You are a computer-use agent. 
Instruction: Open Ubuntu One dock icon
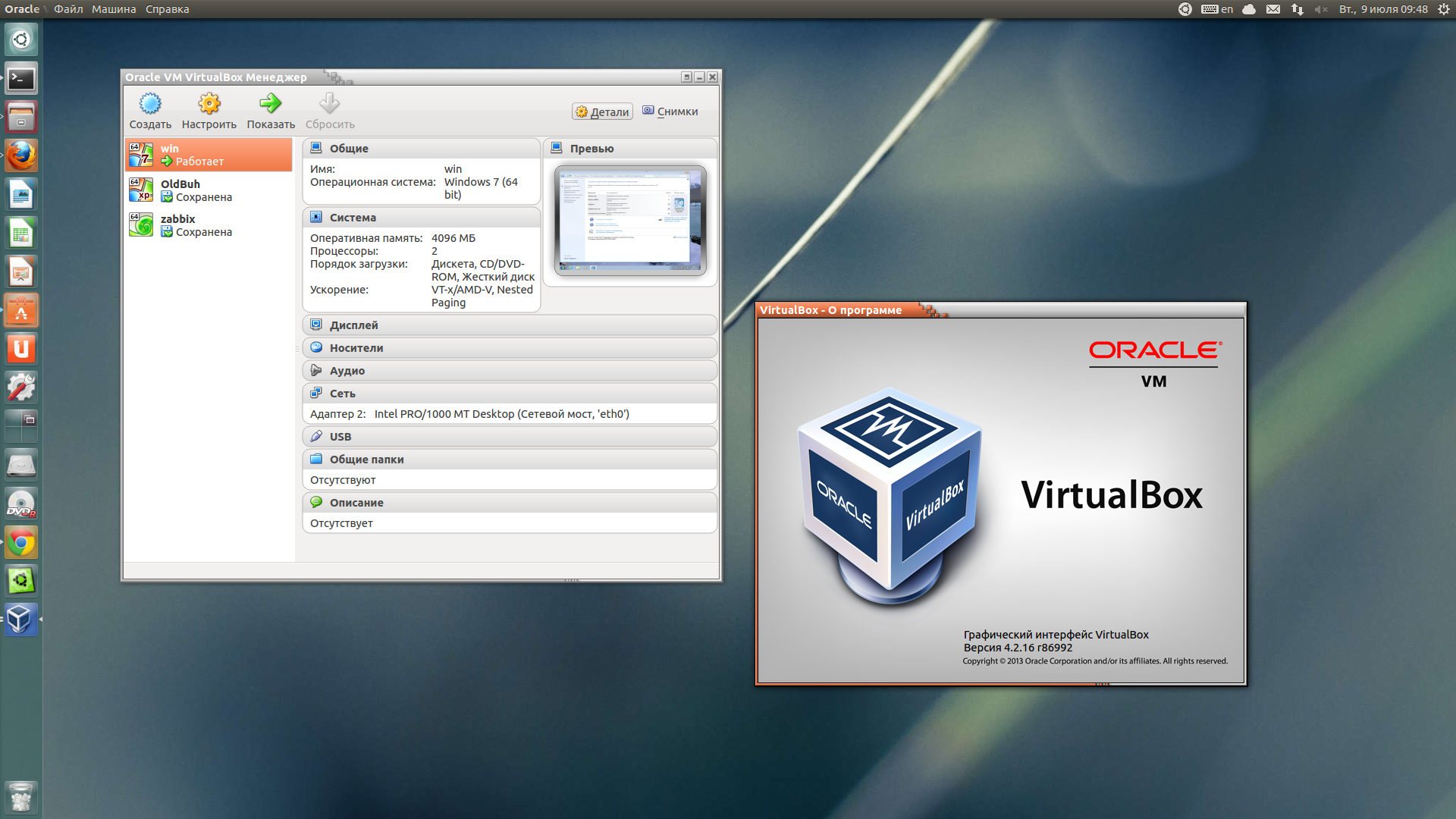click(x=21, y=349)
